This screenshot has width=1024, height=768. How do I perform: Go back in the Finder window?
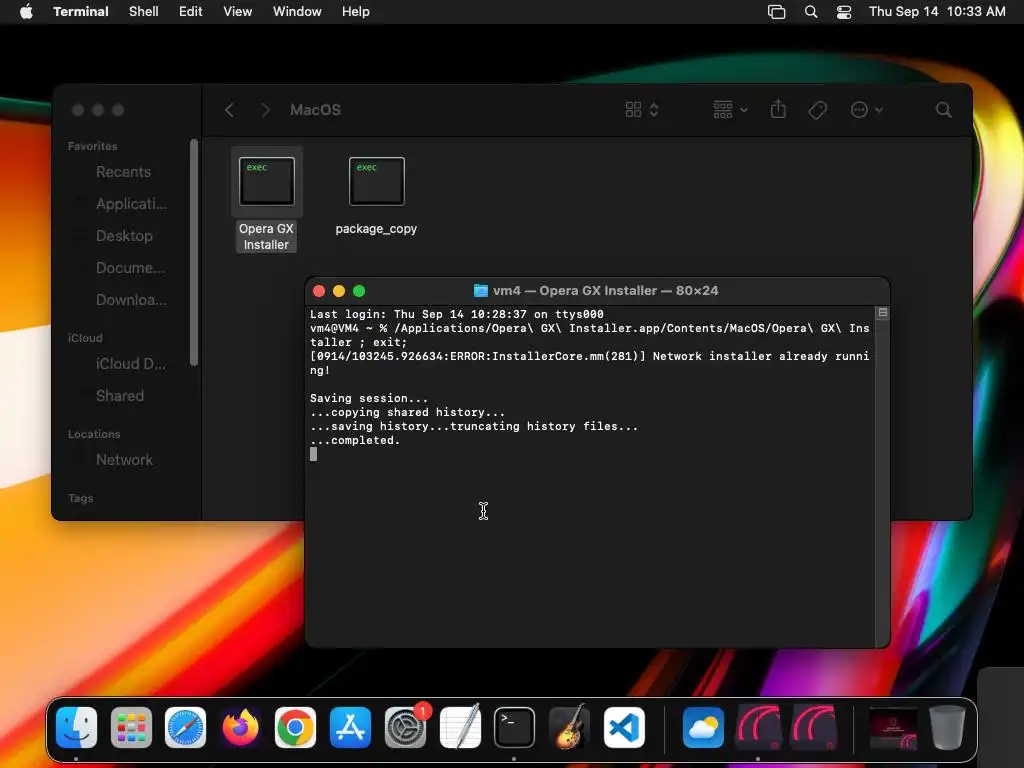coord(229,110)
